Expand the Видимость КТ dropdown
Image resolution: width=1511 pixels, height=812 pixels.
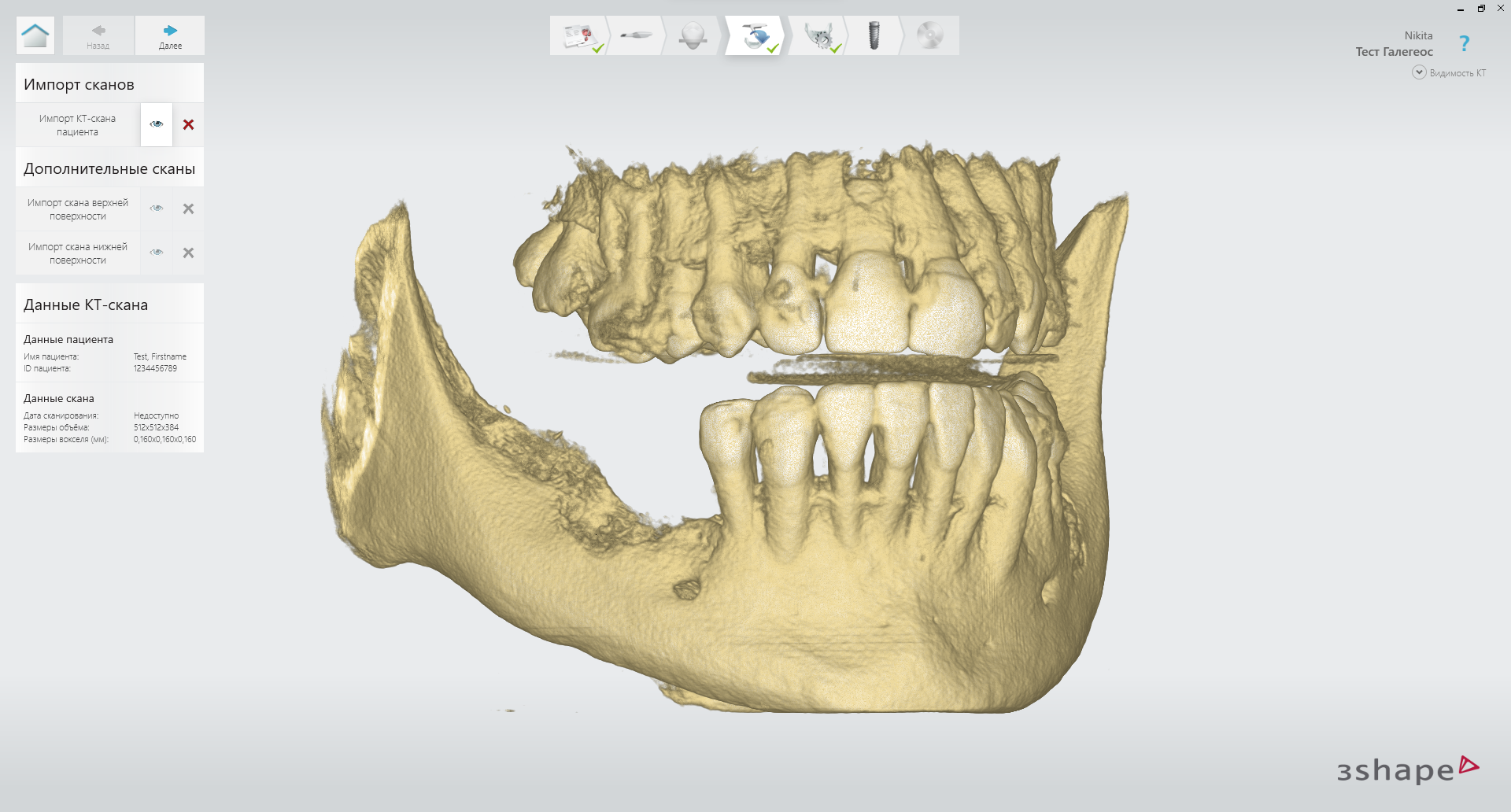(x=1419, y=72)
